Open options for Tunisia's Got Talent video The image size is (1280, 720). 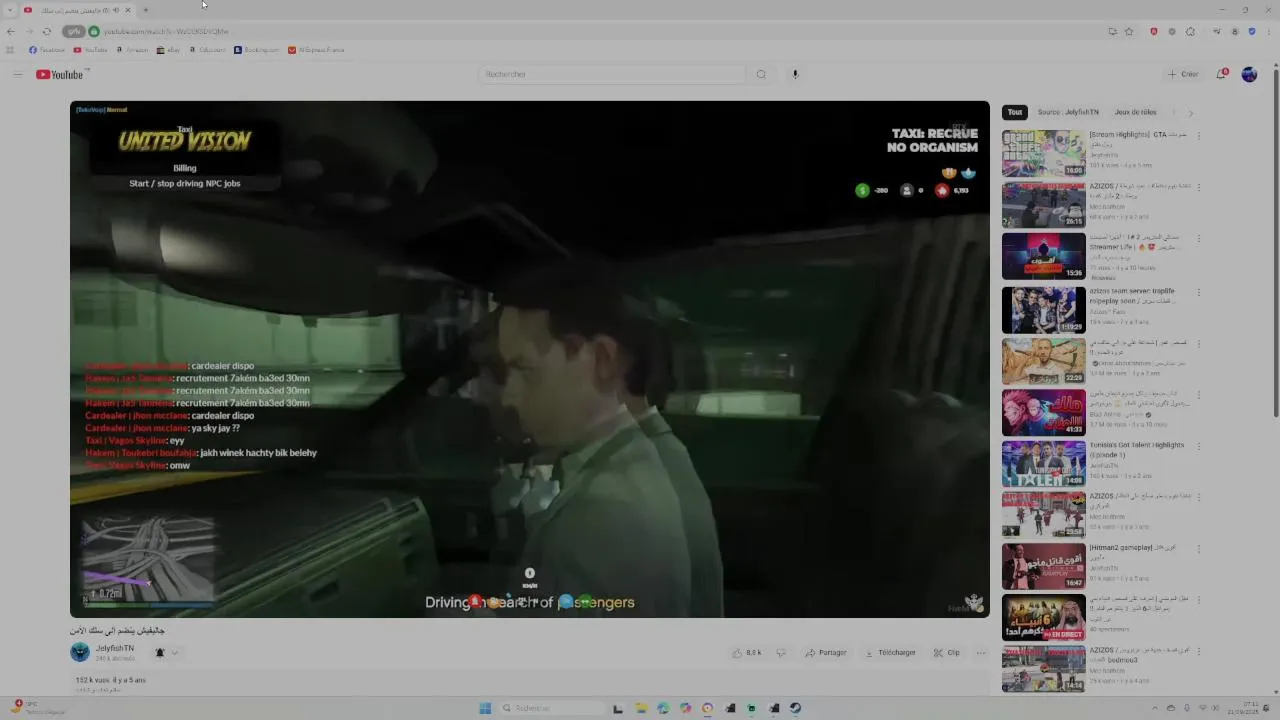[1198, 446]
